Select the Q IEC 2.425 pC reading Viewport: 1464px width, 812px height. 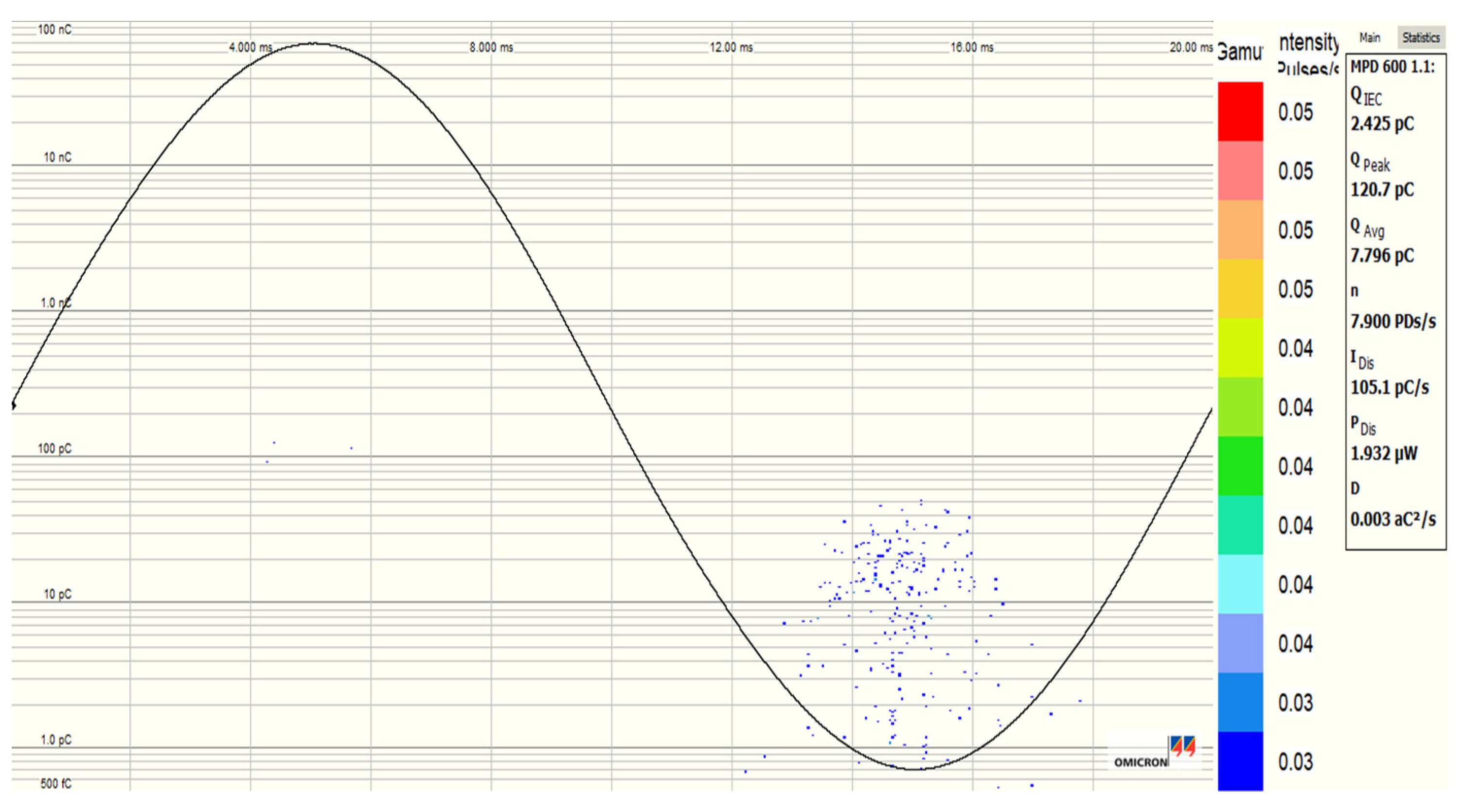[x=1382, y=124]
